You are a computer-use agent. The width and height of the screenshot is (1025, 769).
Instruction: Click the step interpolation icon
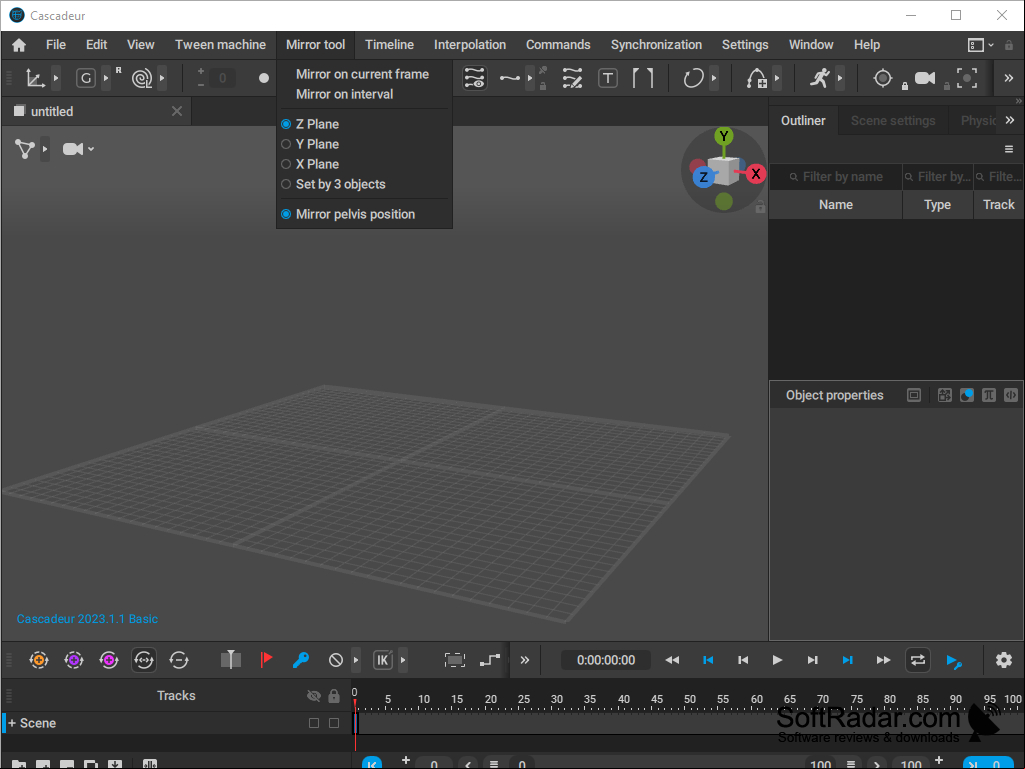tap(490, 660)
